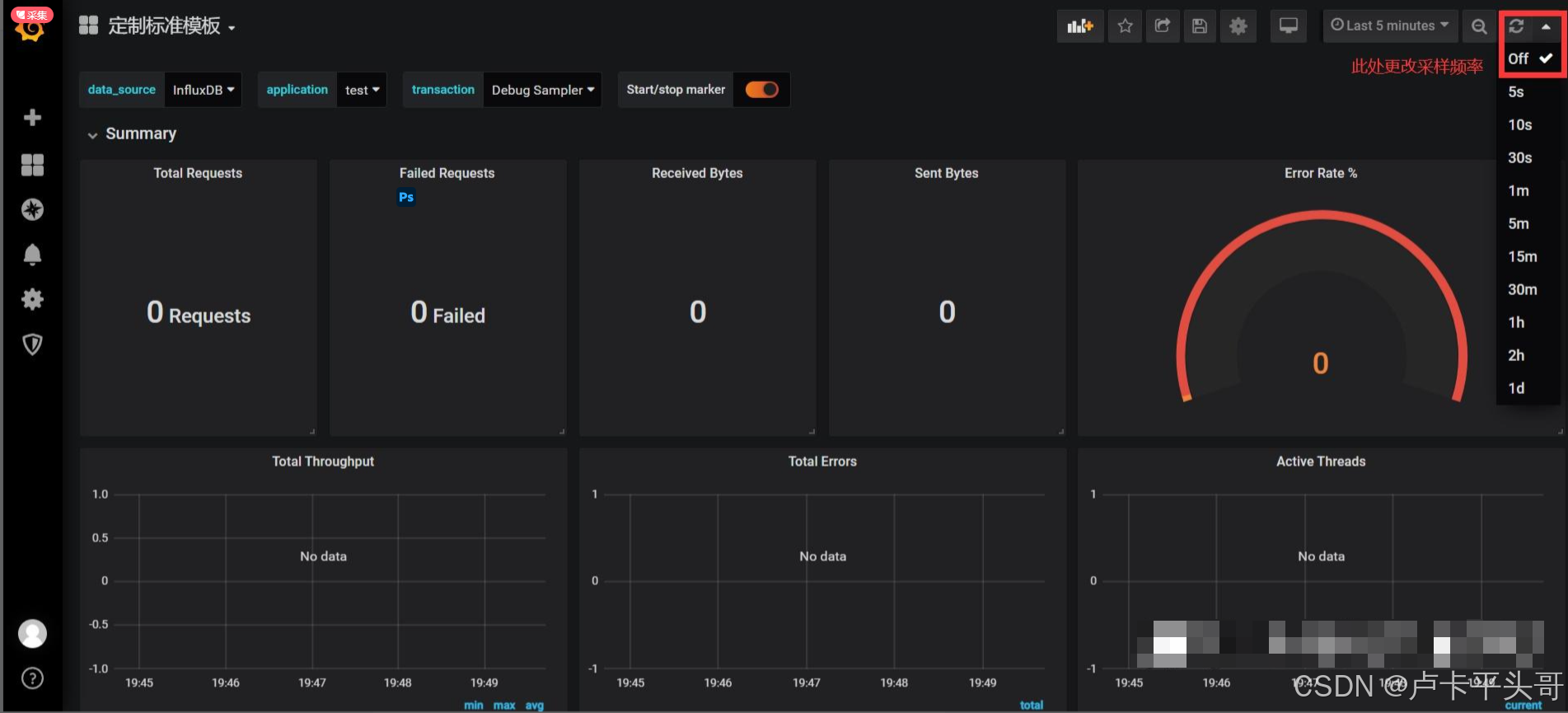Click the max legend in Total Throughput
The image size is (1568, 713).
[x=504, y=706]
